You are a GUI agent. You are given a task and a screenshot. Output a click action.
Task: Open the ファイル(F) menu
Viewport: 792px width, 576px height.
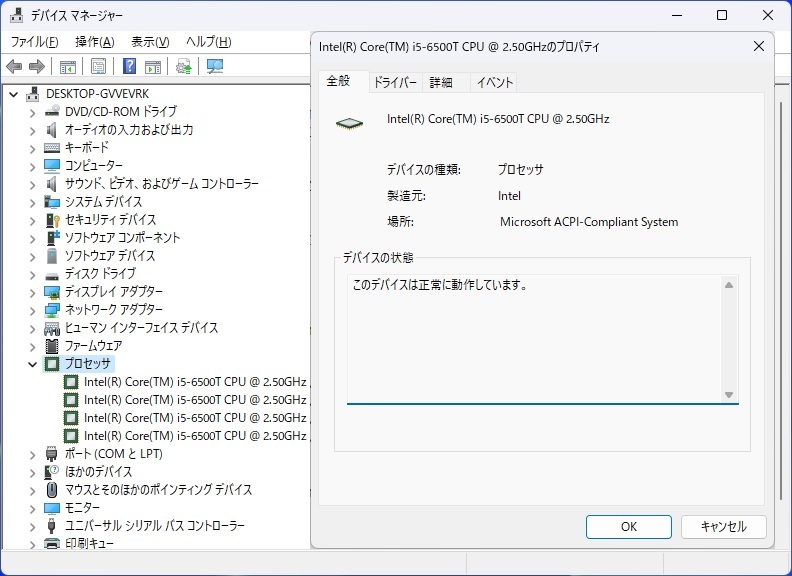[34, 41]
